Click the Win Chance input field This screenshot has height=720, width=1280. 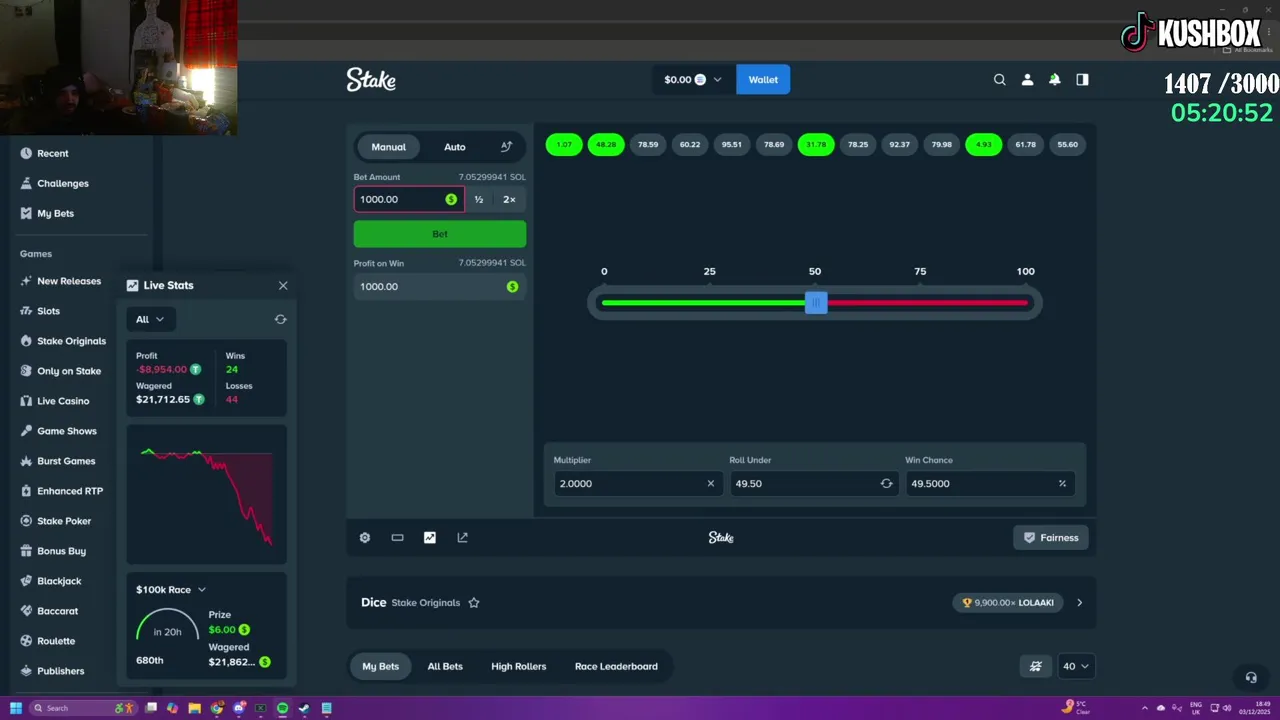[990, 483]
